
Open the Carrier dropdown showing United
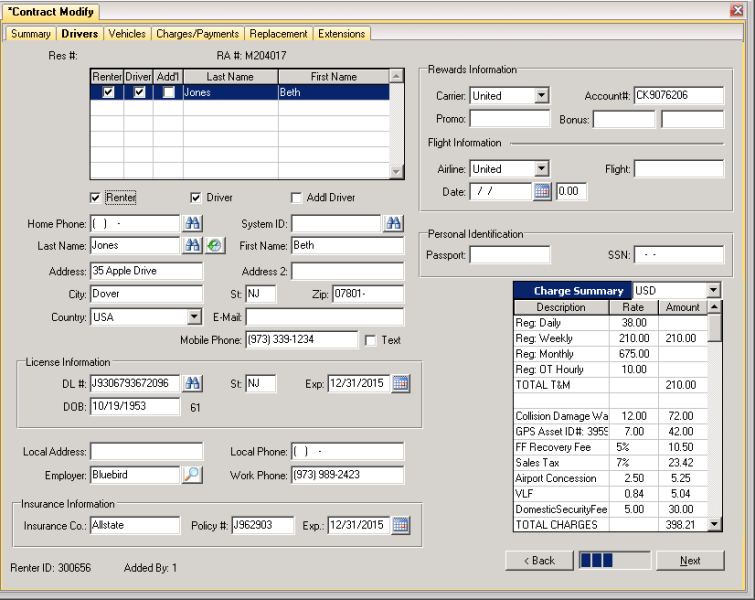(542, 95)
